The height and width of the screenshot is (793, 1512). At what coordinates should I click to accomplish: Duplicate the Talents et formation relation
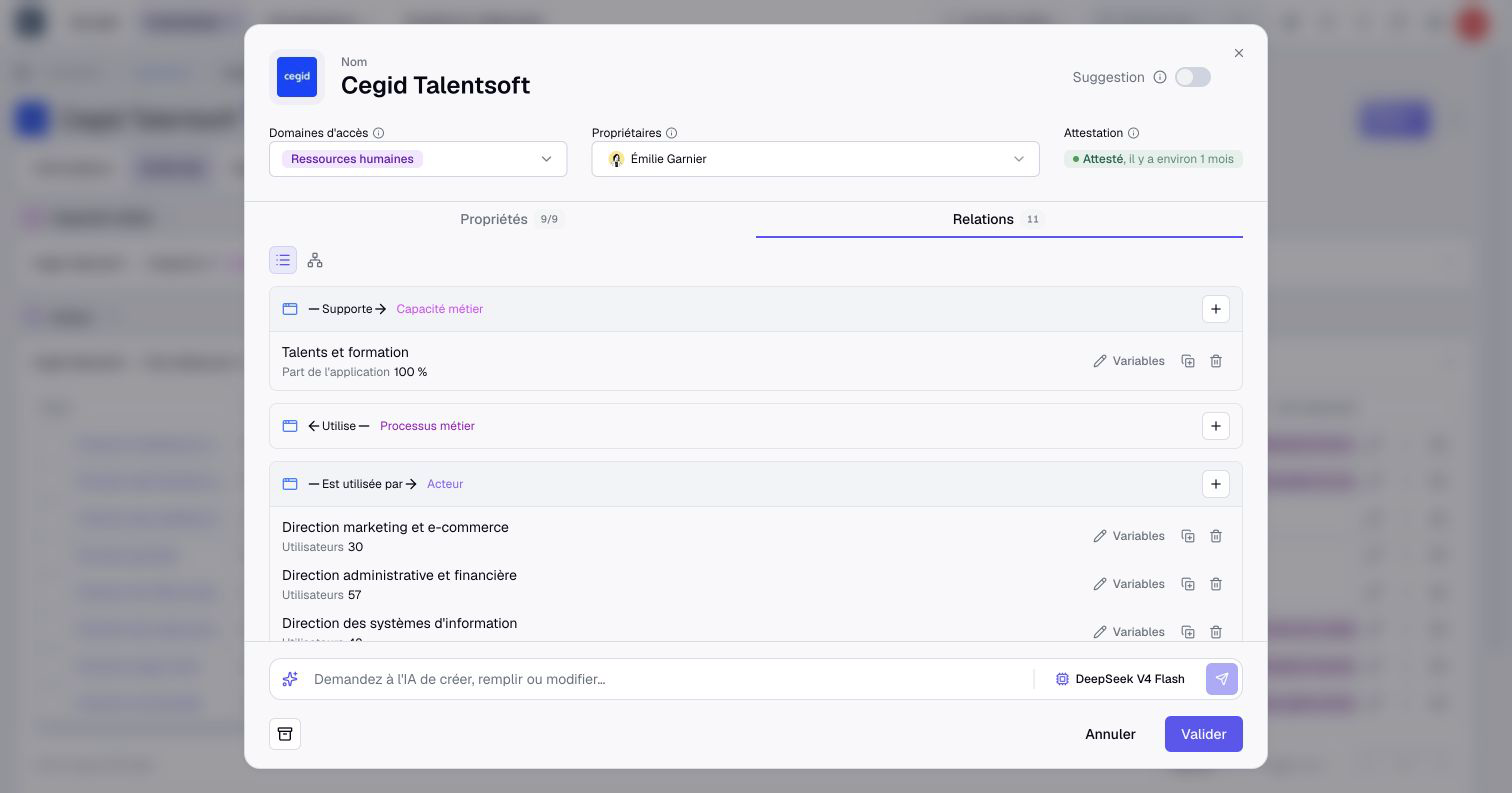click(1188, 361)
